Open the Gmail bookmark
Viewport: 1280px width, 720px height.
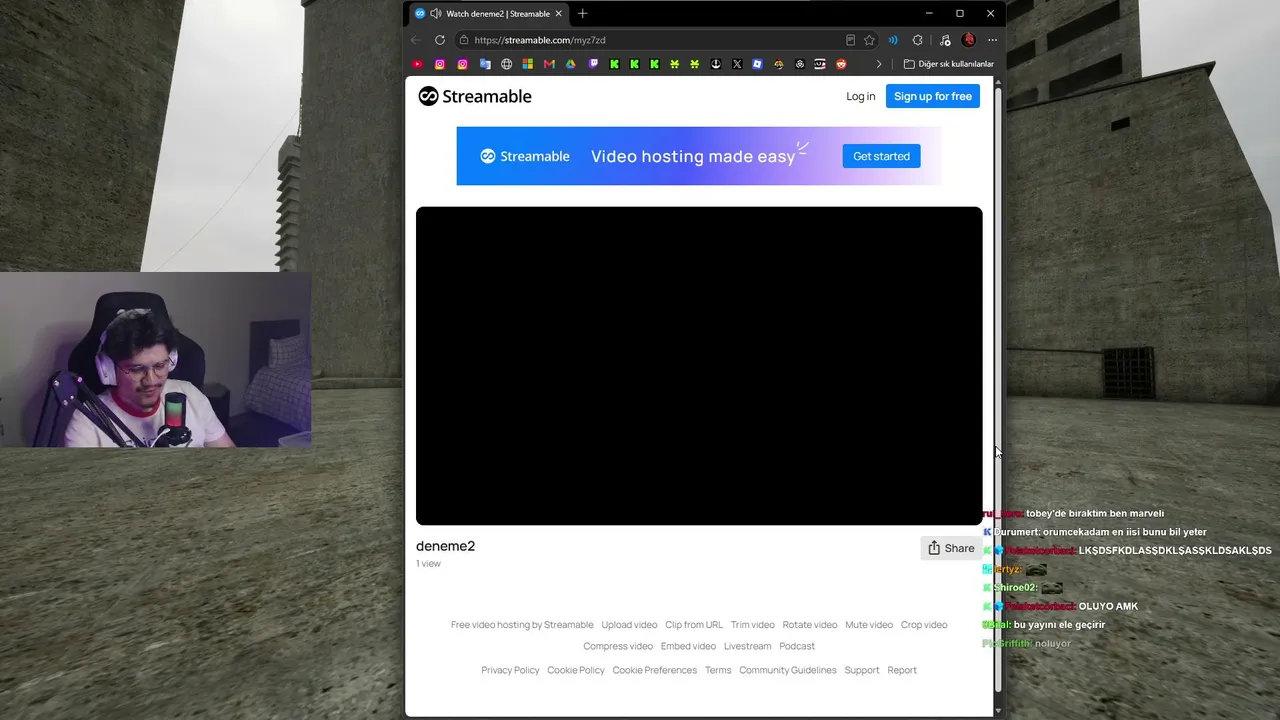pyautogui.click(x=549, y=64)
